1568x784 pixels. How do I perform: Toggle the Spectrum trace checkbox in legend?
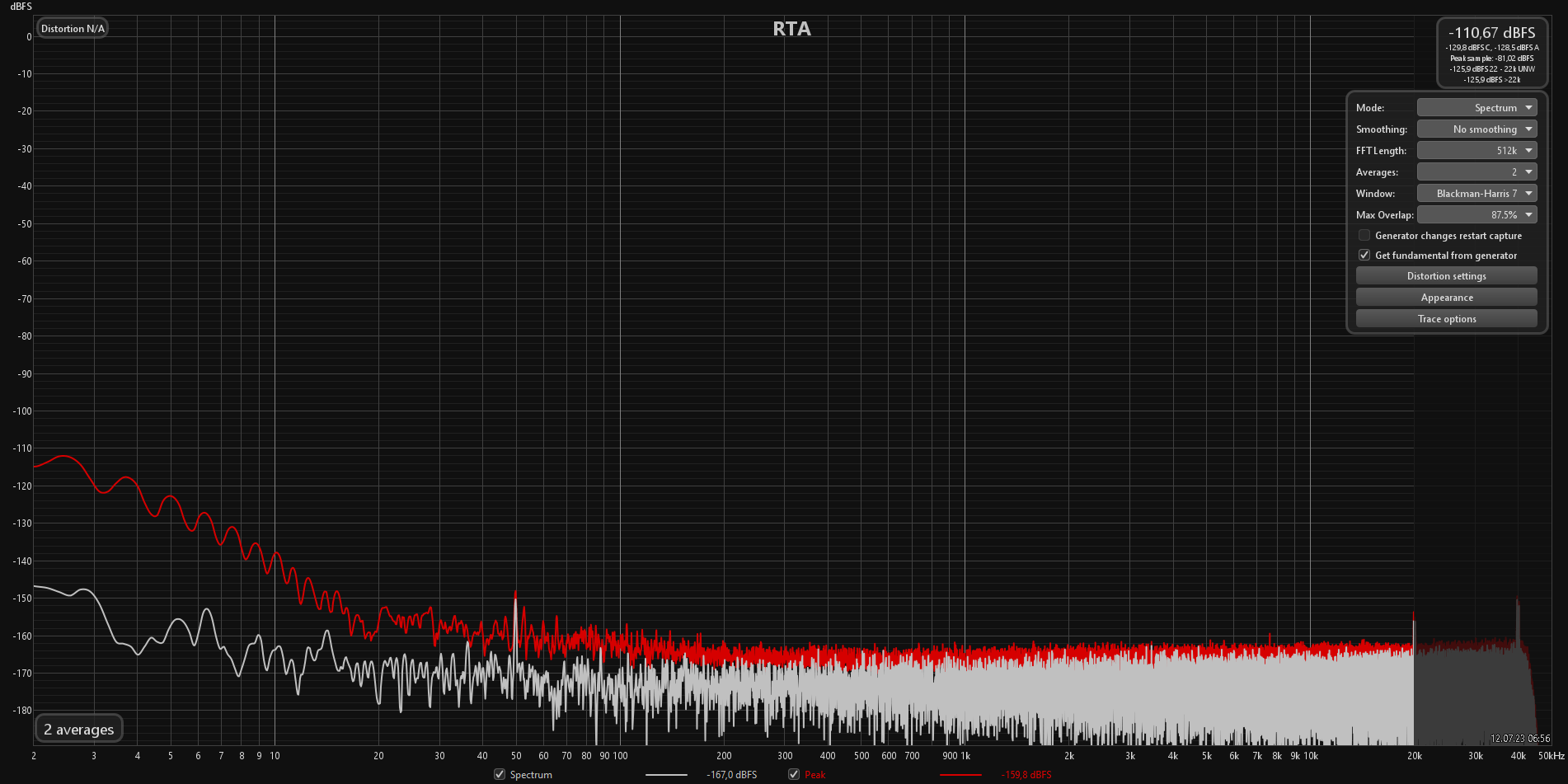pos(500,774)
